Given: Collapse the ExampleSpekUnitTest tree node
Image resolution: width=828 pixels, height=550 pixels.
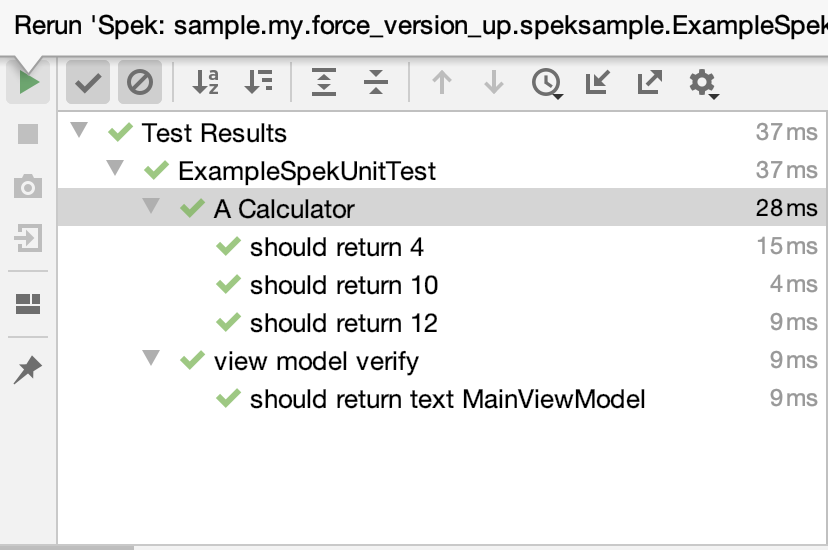Looking at the screenshot, I should click(x=115, y=168).
